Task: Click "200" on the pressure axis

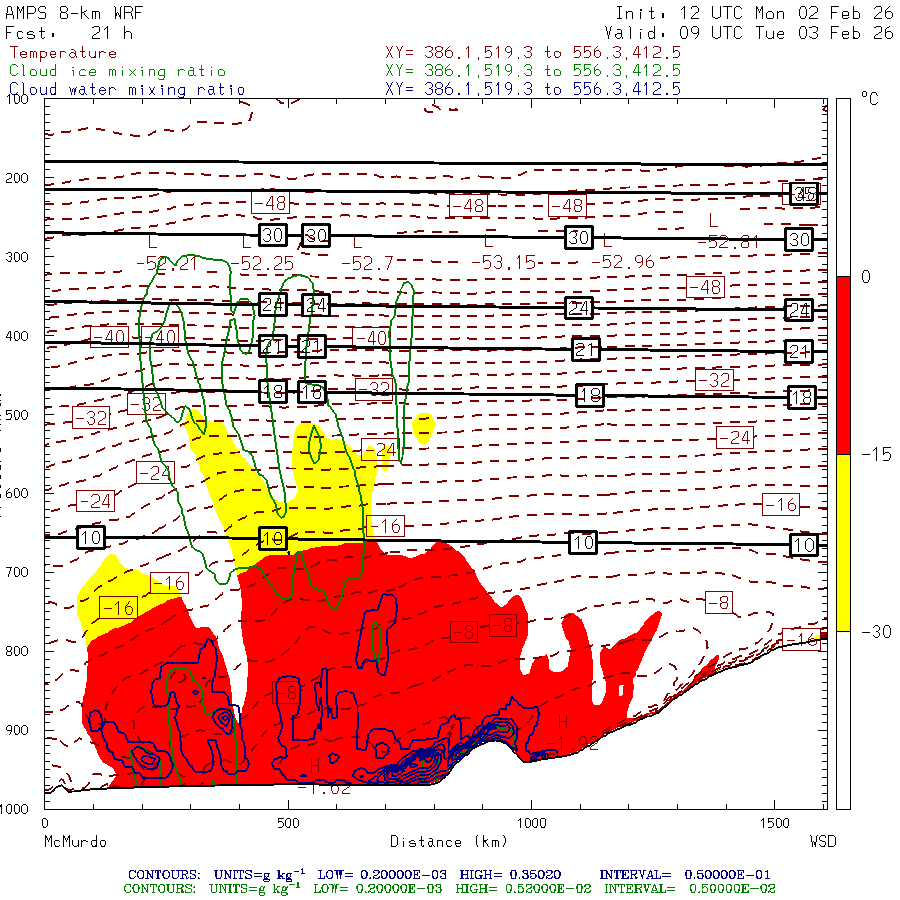Action: (17, 179)
